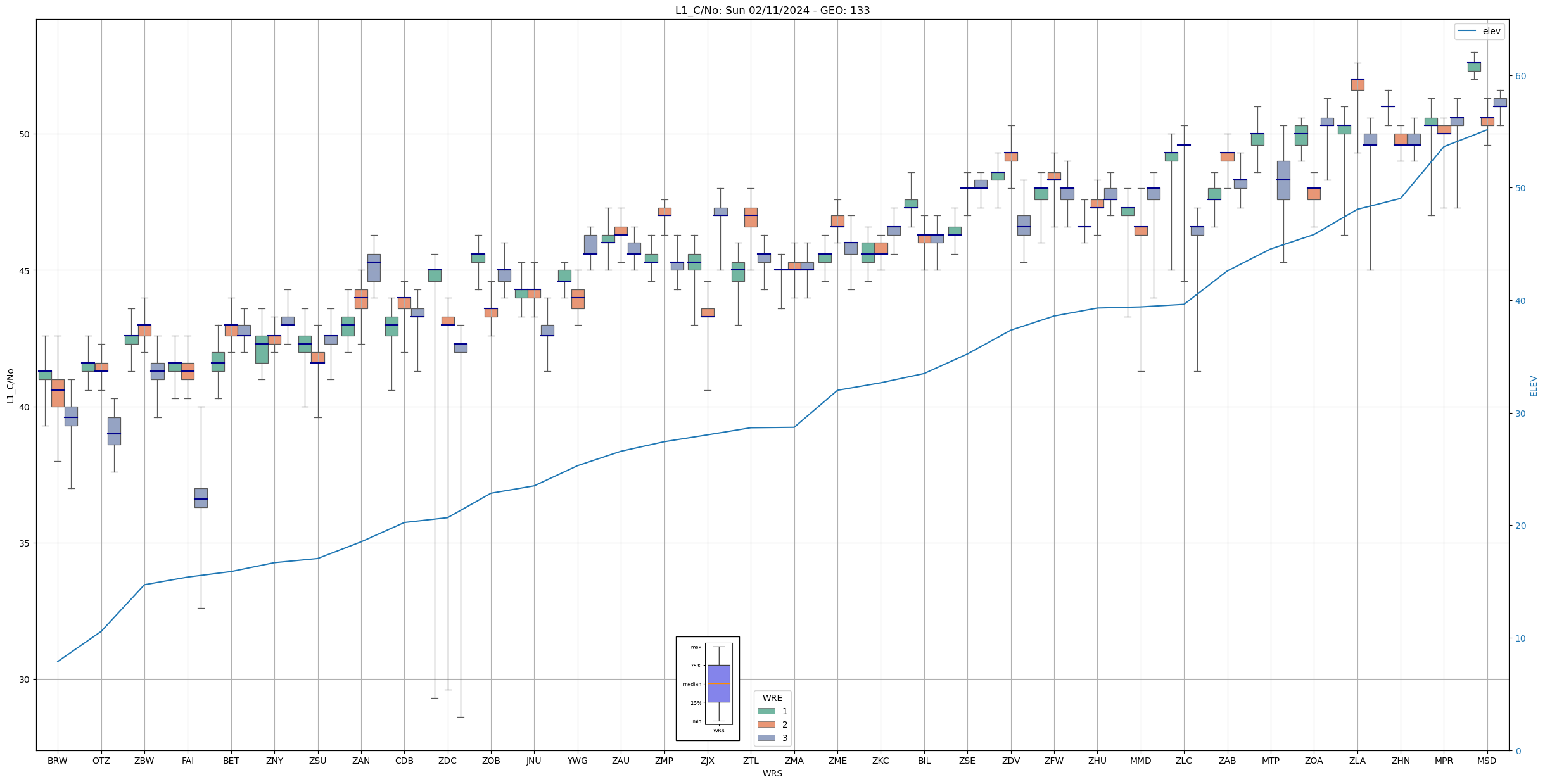
Task: Click the 30 tick on left axis
Action: tap(25, 680)
